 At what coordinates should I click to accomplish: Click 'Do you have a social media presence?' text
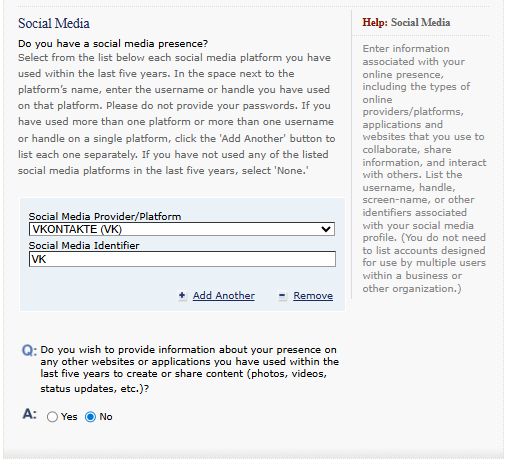[113, 44]
